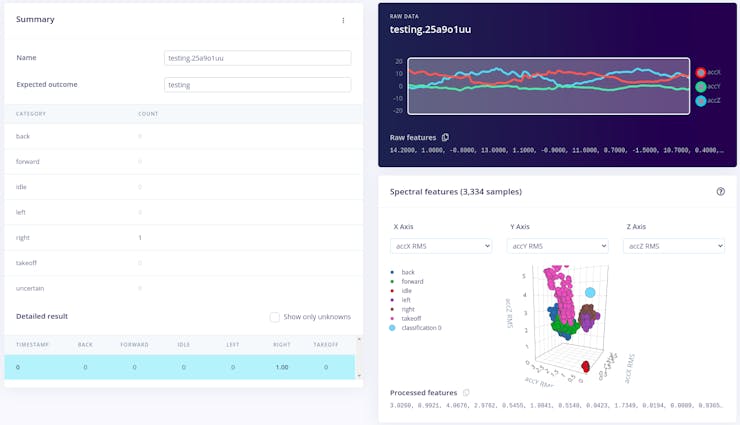Select the highlighted detailed result row

(179, 367)
